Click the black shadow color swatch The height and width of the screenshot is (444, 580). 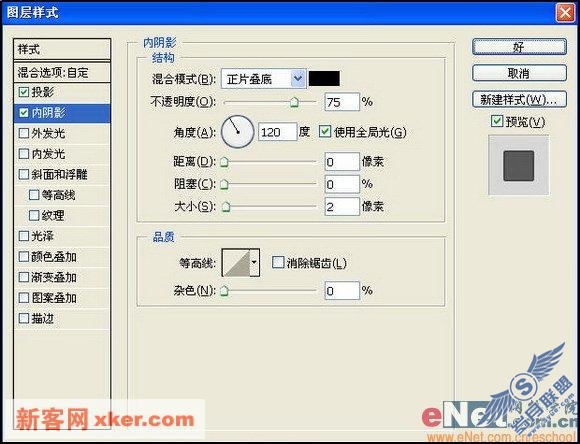(x=324, y=78)
